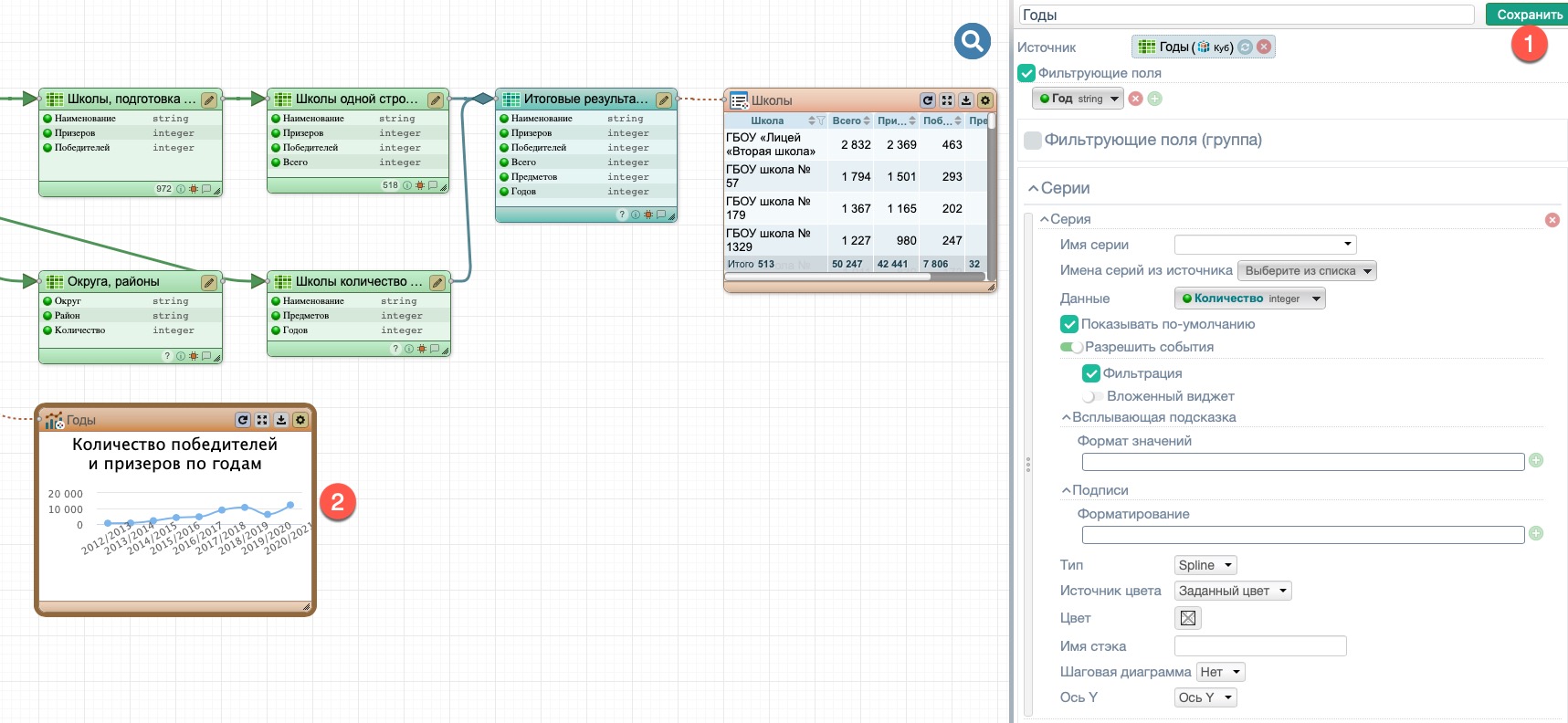This screenshot has width=1568, height=723.
Task: Refresh the Школы table widget
Action: click(928, 100)
